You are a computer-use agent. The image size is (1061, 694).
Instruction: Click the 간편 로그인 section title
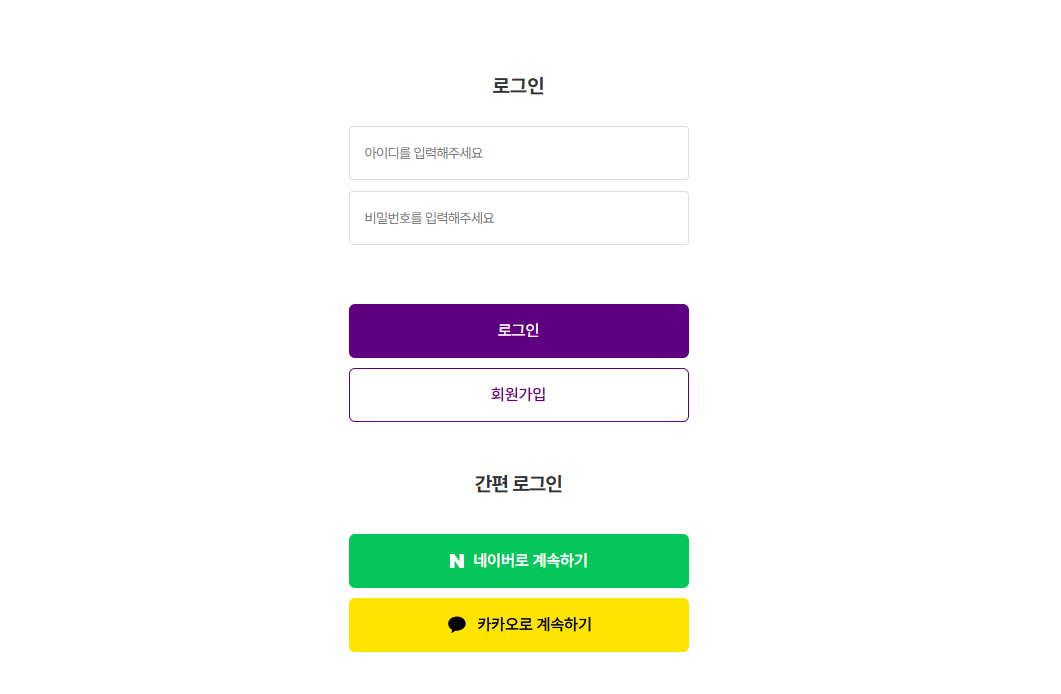click(518, 482)
